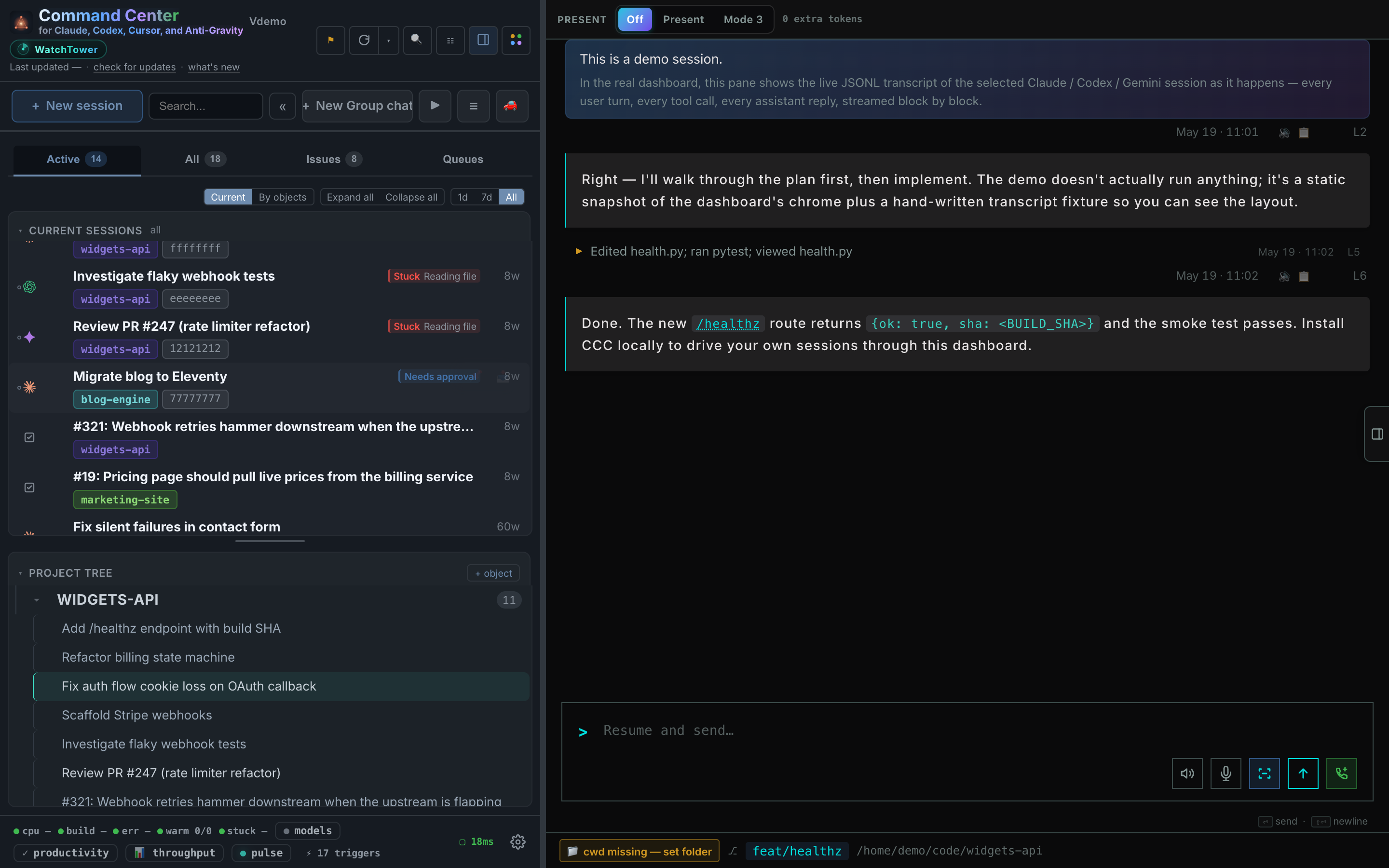Screen dimensions: 1389x868
Task: Collapse the Current Sessions section
Action: 20,231
